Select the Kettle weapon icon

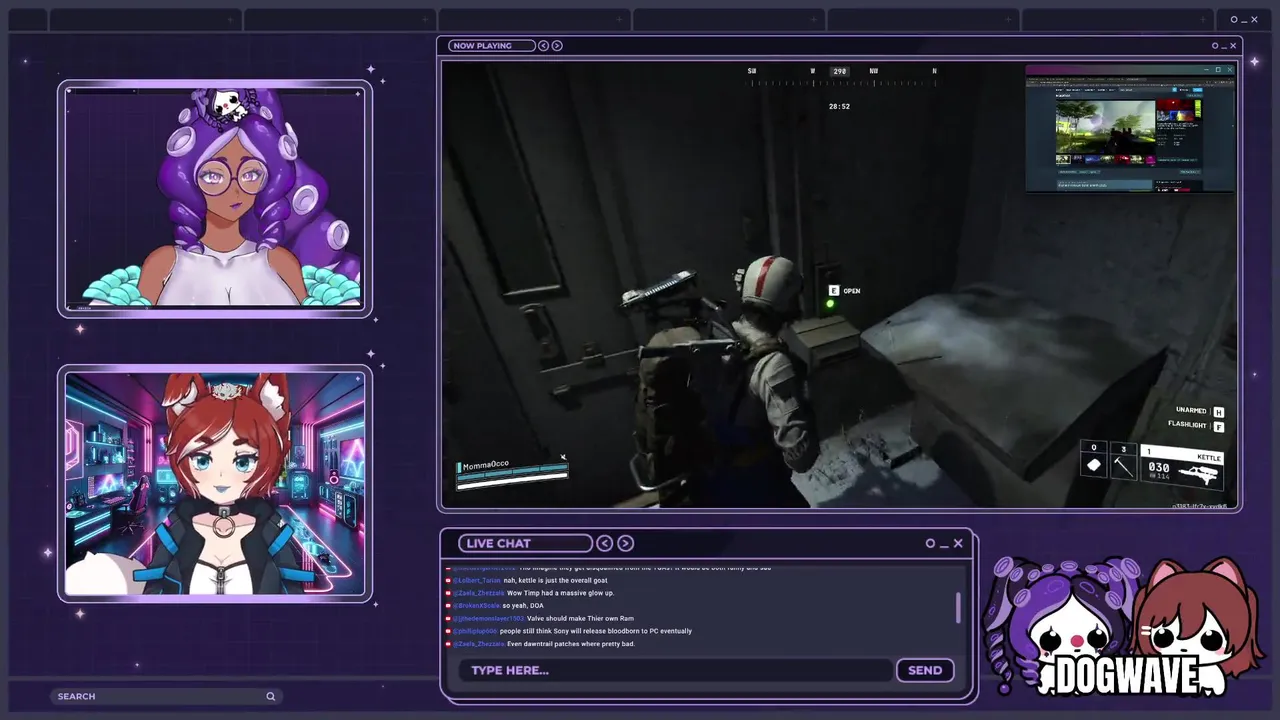(x=1199, y=473)
